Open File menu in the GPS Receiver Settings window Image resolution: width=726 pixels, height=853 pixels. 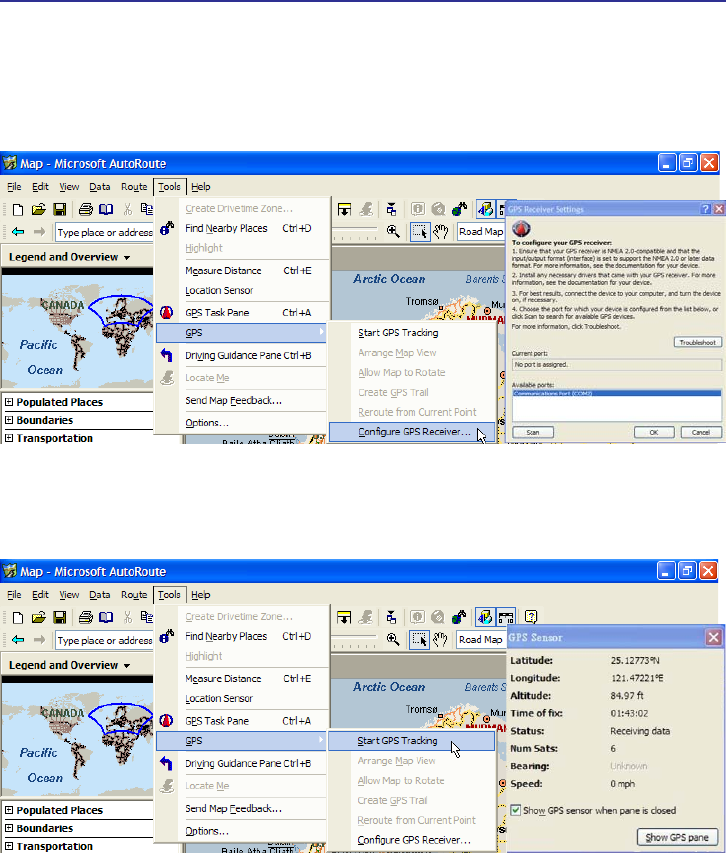[14, 187]
